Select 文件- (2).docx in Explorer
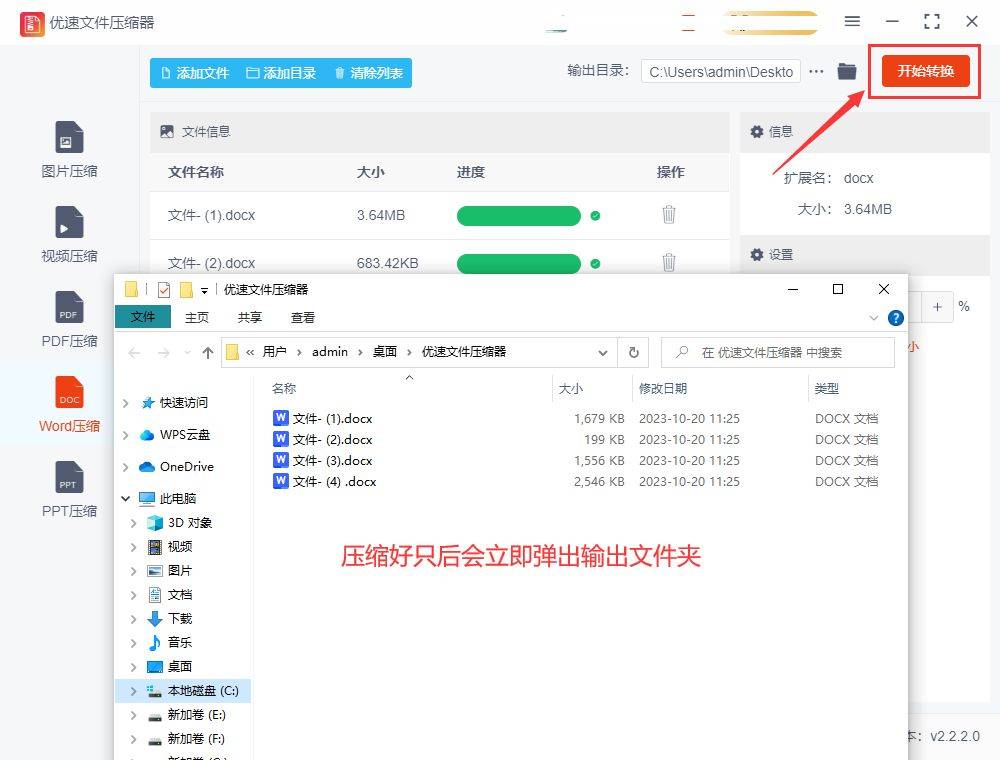Image resolution: width=1000 pixels, height=760 pixels. [x=332, y=439]
